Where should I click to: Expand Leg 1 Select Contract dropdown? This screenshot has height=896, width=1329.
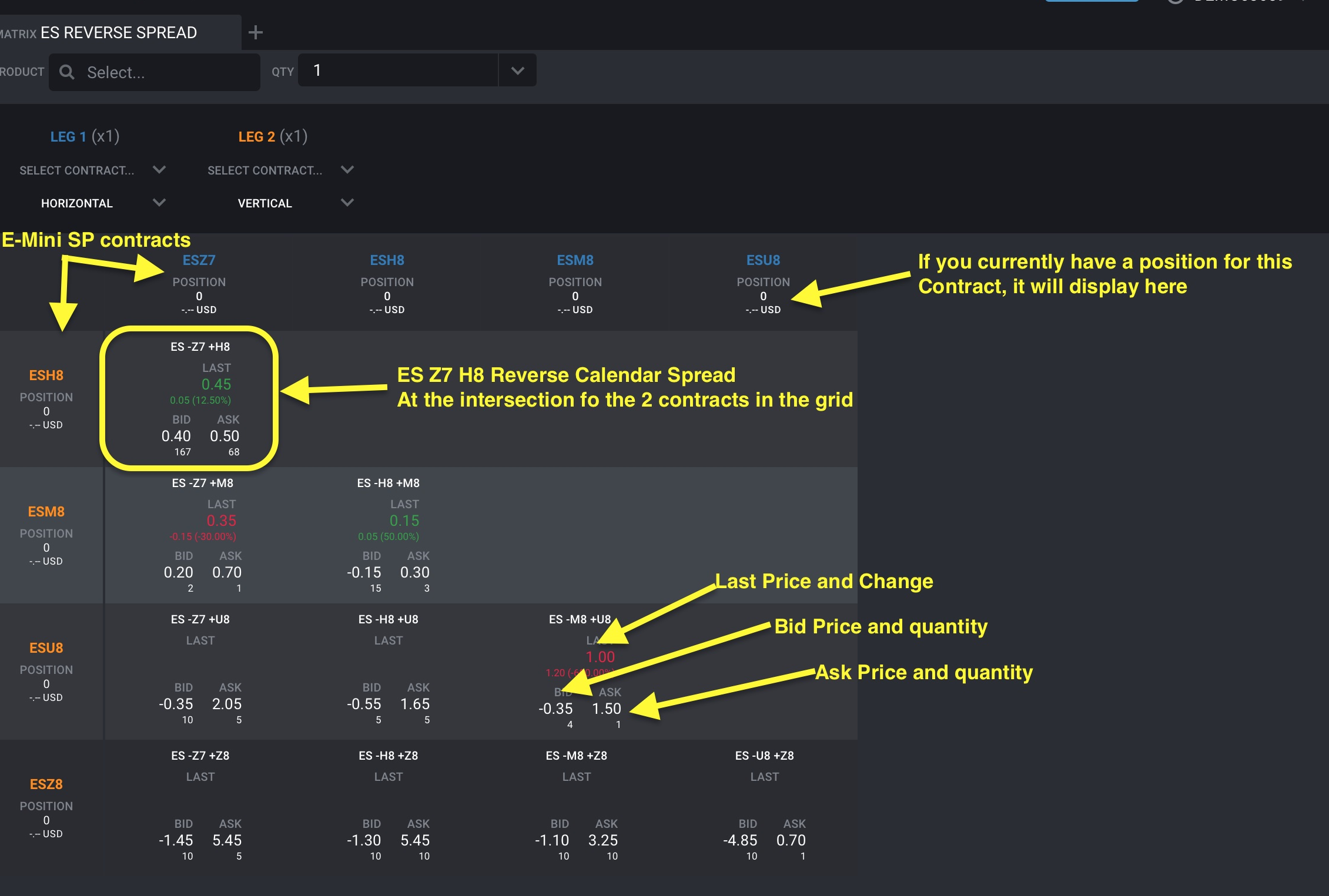point(159,170)
